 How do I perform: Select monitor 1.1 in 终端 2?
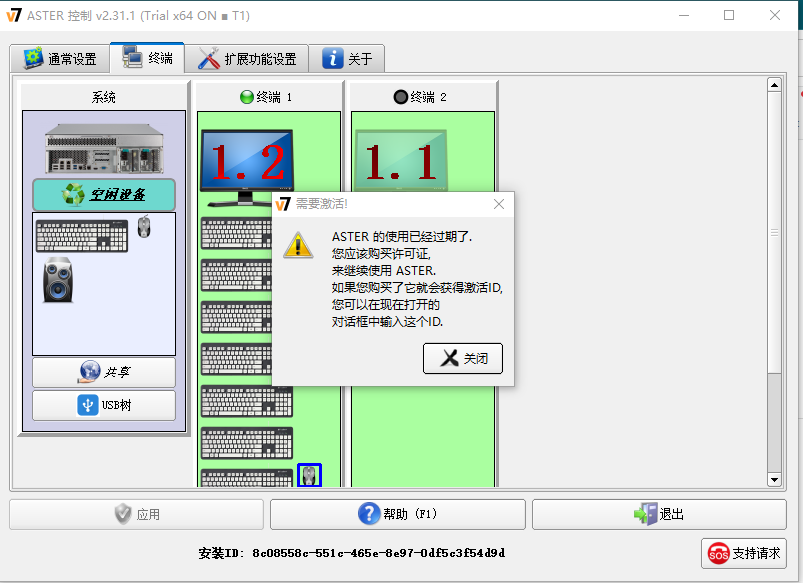(x=401, y=161)
